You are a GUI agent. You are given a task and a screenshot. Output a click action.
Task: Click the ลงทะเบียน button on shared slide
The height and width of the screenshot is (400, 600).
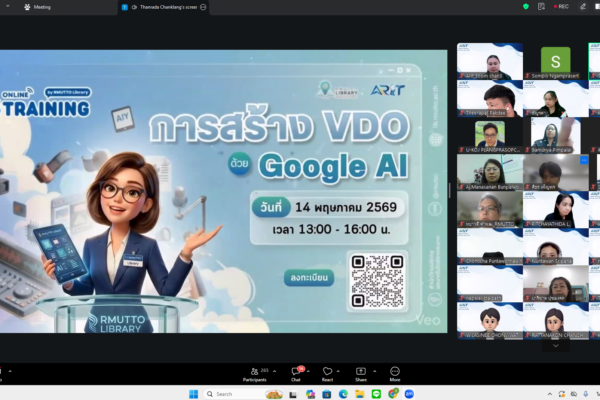(309, 278)
